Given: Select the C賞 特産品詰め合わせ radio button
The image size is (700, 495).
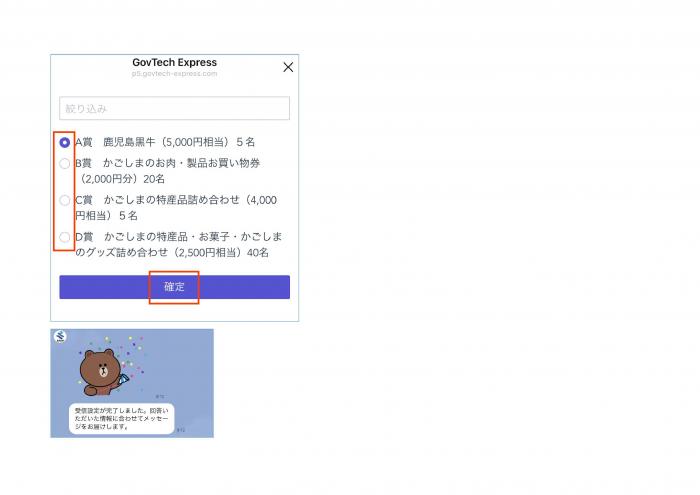Looking at the screenshot, I should tap(65, 200).
